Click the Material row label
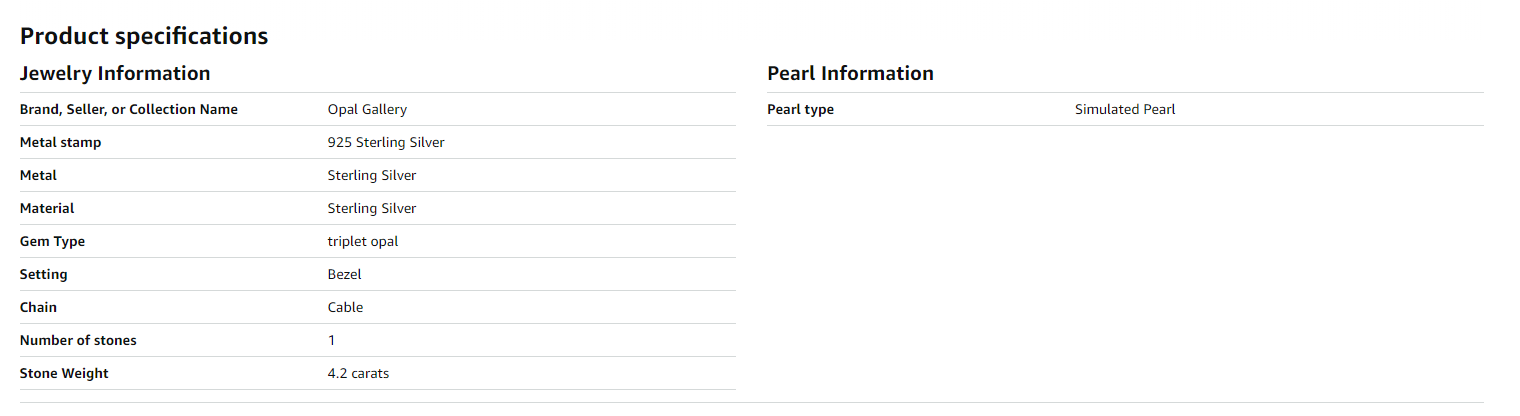 (47, 208)
